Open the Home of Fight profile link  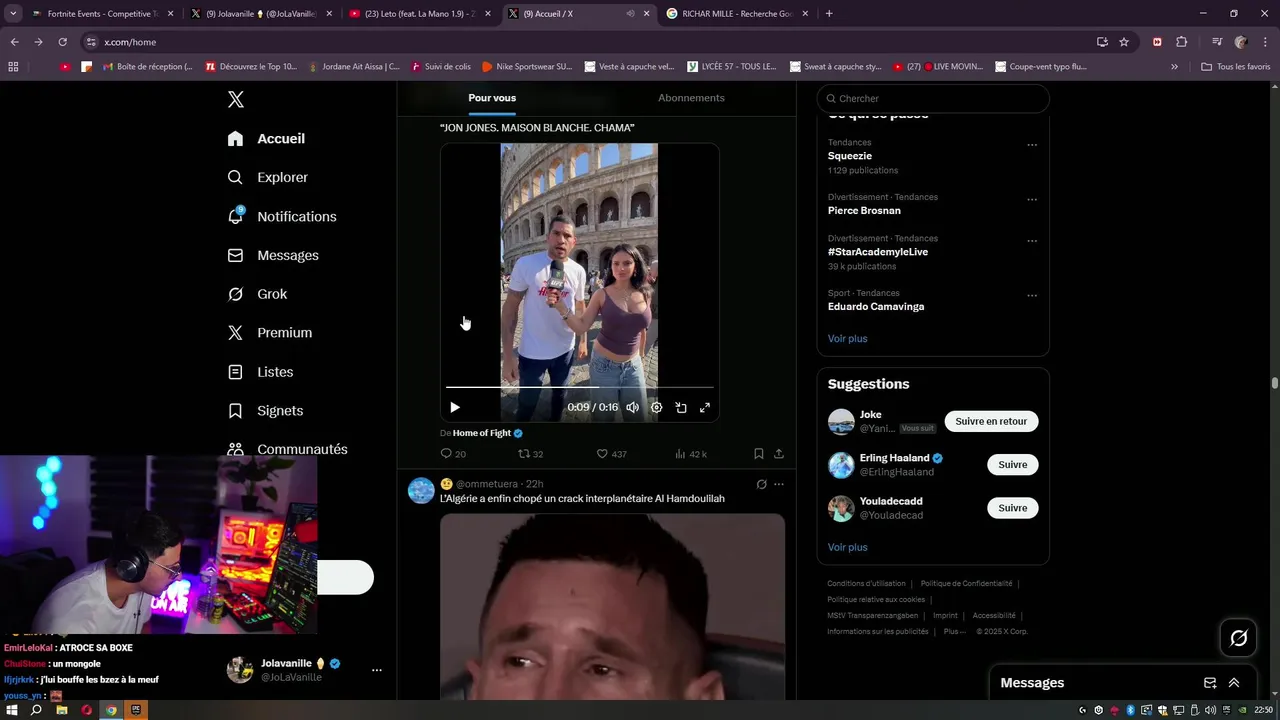click(488, 433)
